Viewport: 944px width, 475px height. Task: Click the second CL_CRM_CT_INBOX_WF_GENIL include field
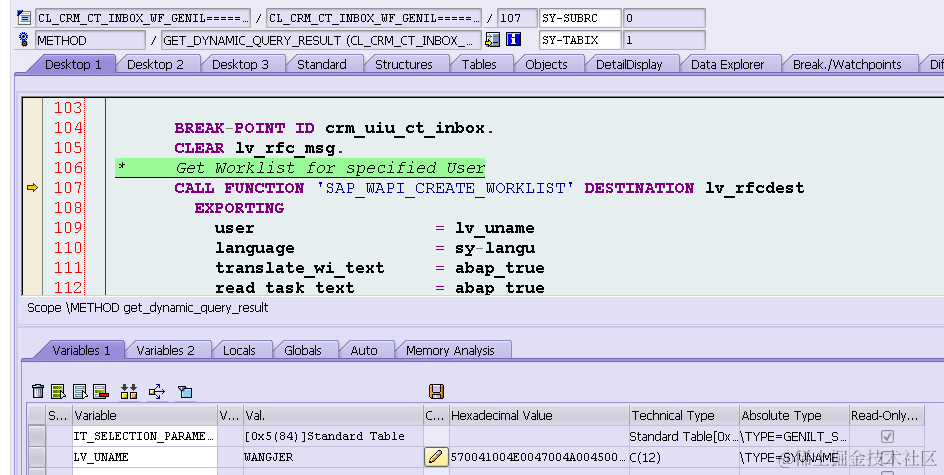point(374,18)
